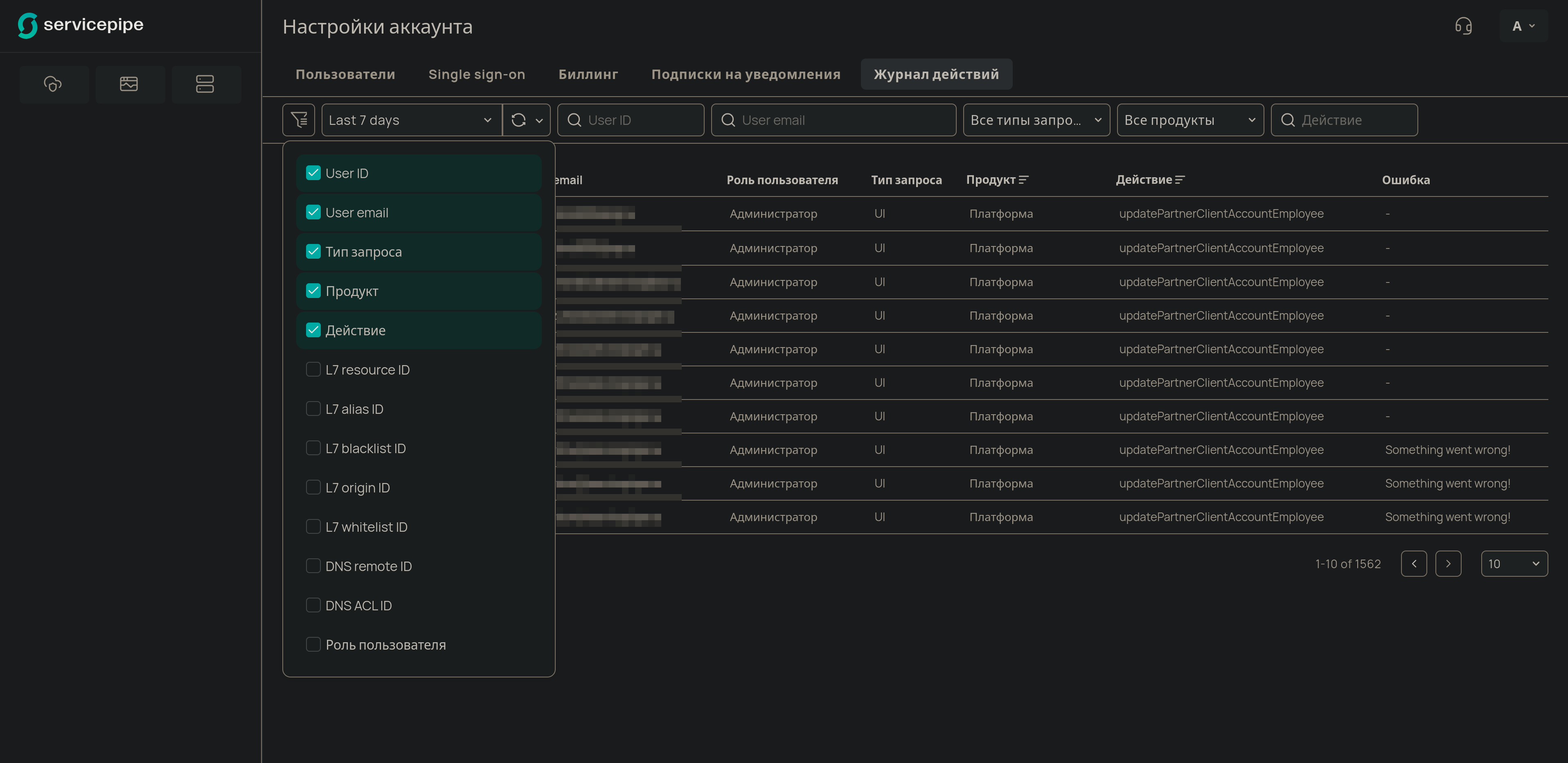The width and height of the screenshot is (1568, 763).
Task: Open the Single sign-on tab
Action: (x=477, y=74)
